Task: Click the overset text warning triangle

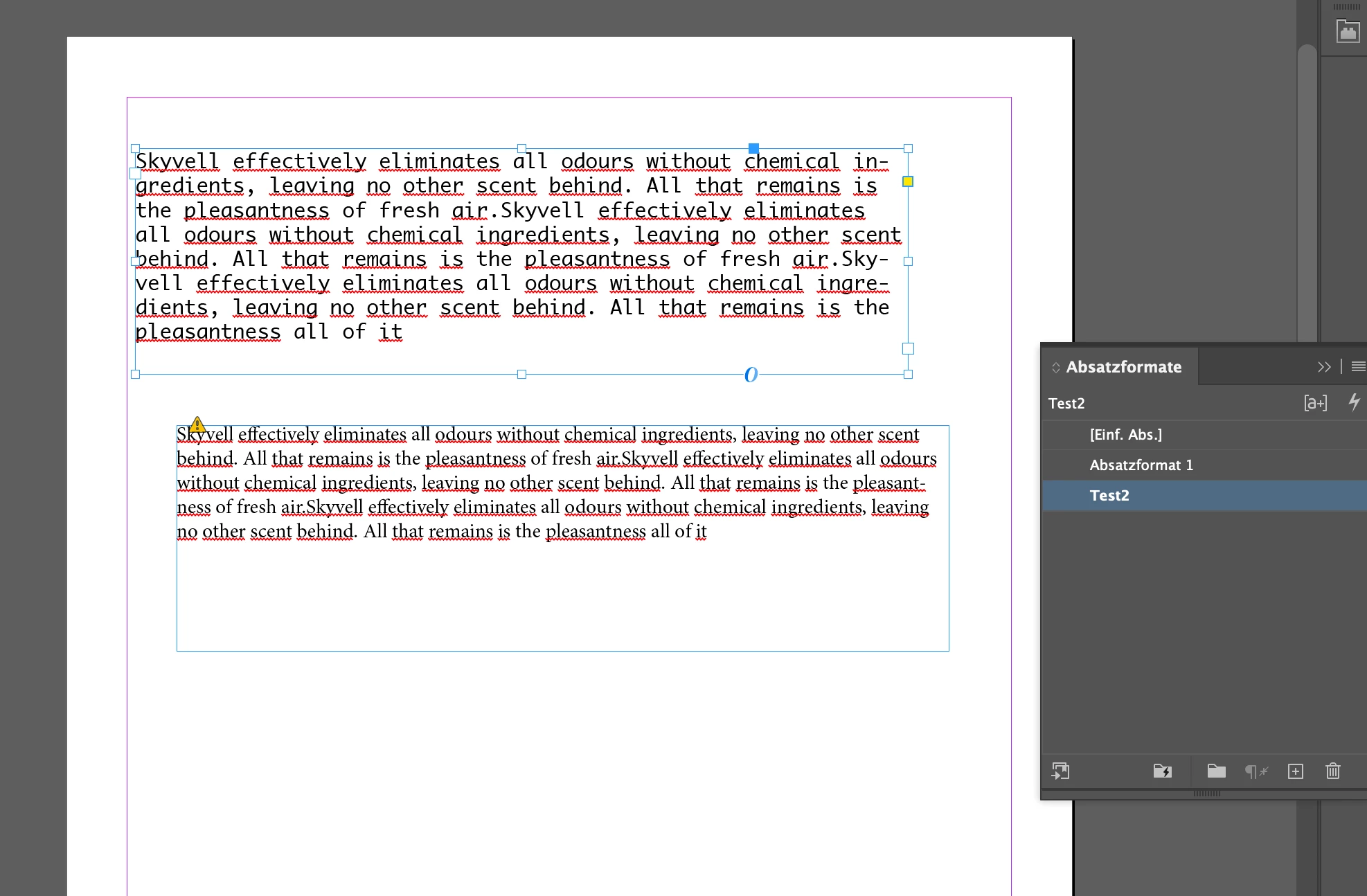Action: click(x=197, y=424)
